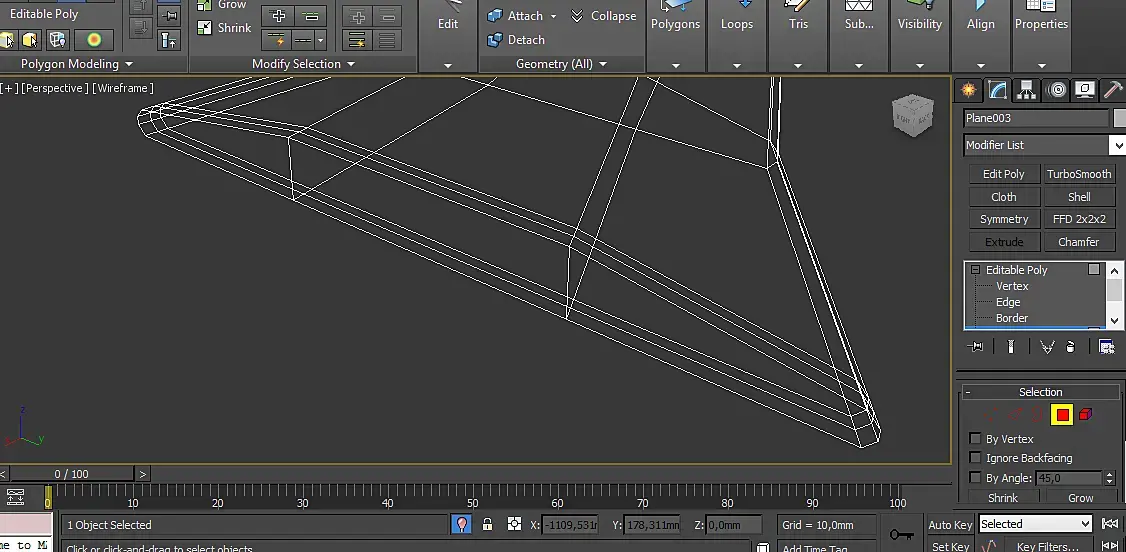Click the time slider 0 / 100 handle

(72, 474)
